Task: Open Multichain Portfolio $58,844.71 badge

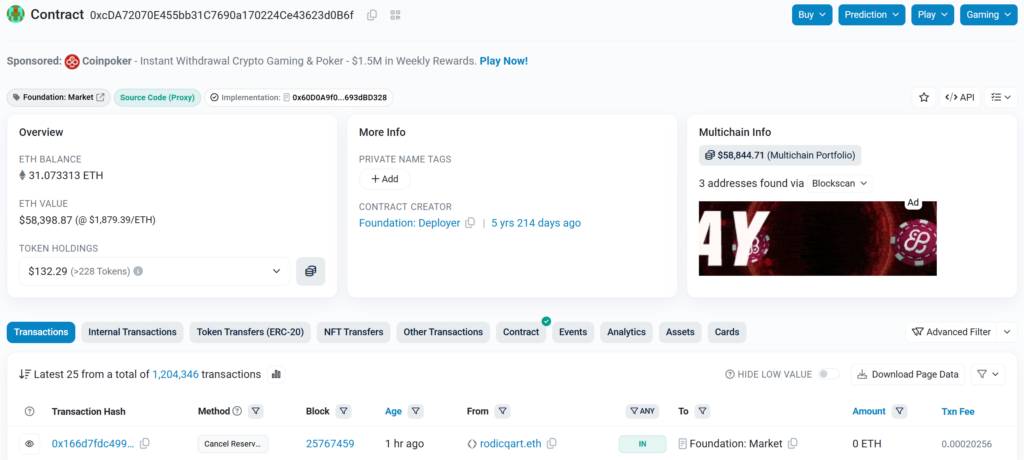Action: (780, 155)
